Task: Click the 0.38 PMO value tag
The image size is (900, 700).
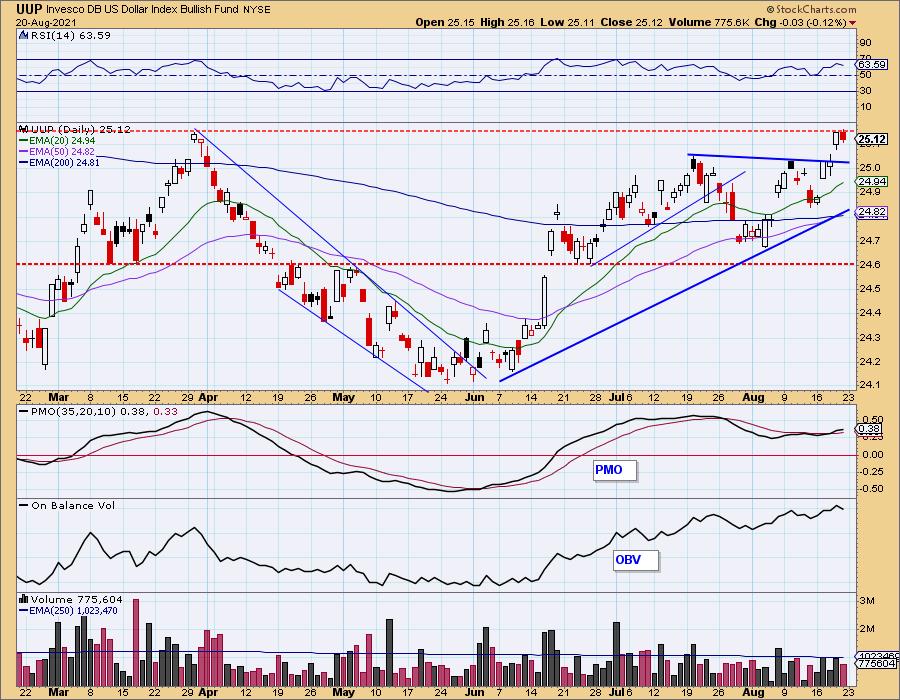Action: coord(870,429)
